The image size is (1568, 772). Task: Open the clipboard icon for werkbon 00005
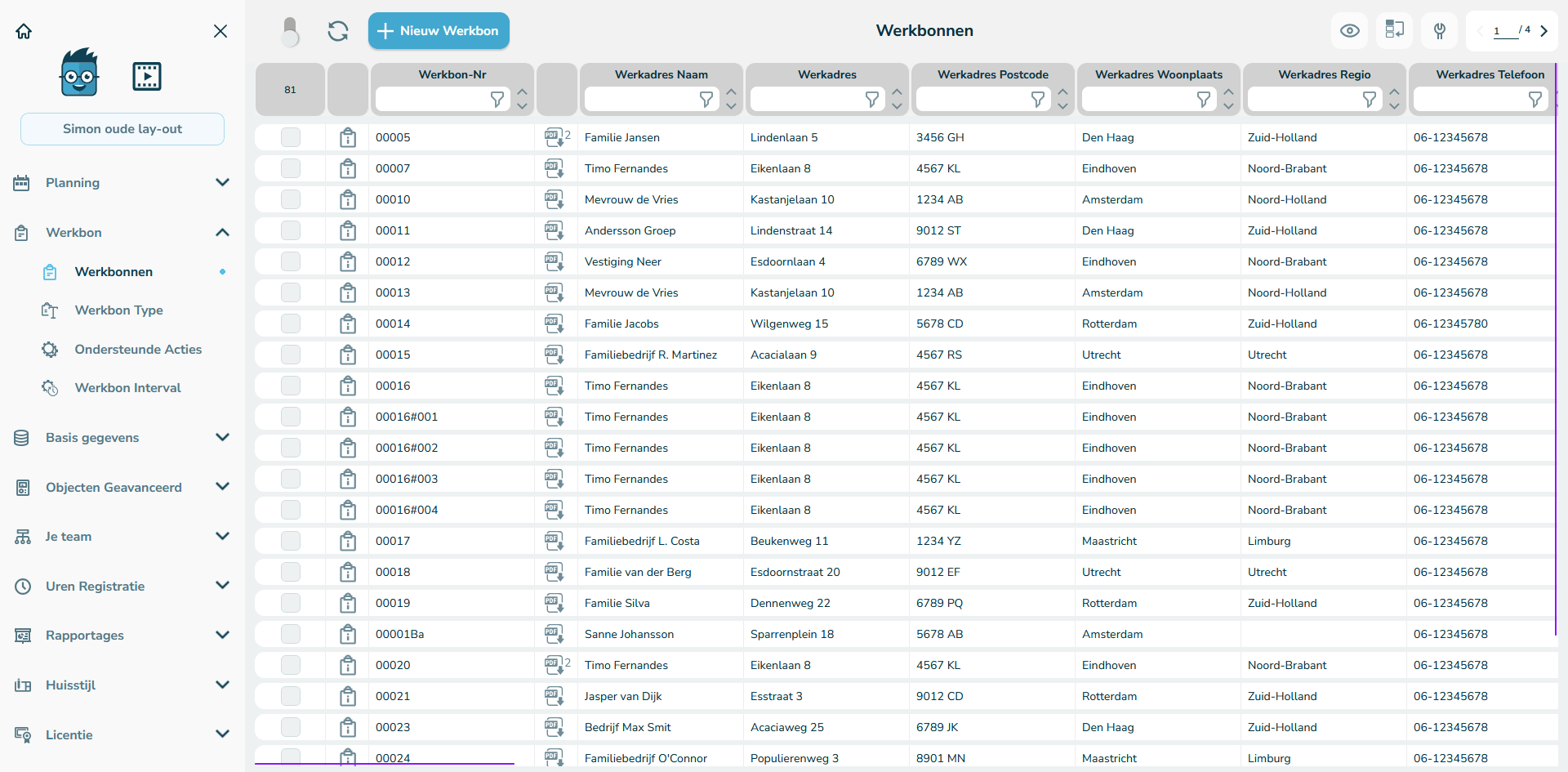[x=348, y=137]
